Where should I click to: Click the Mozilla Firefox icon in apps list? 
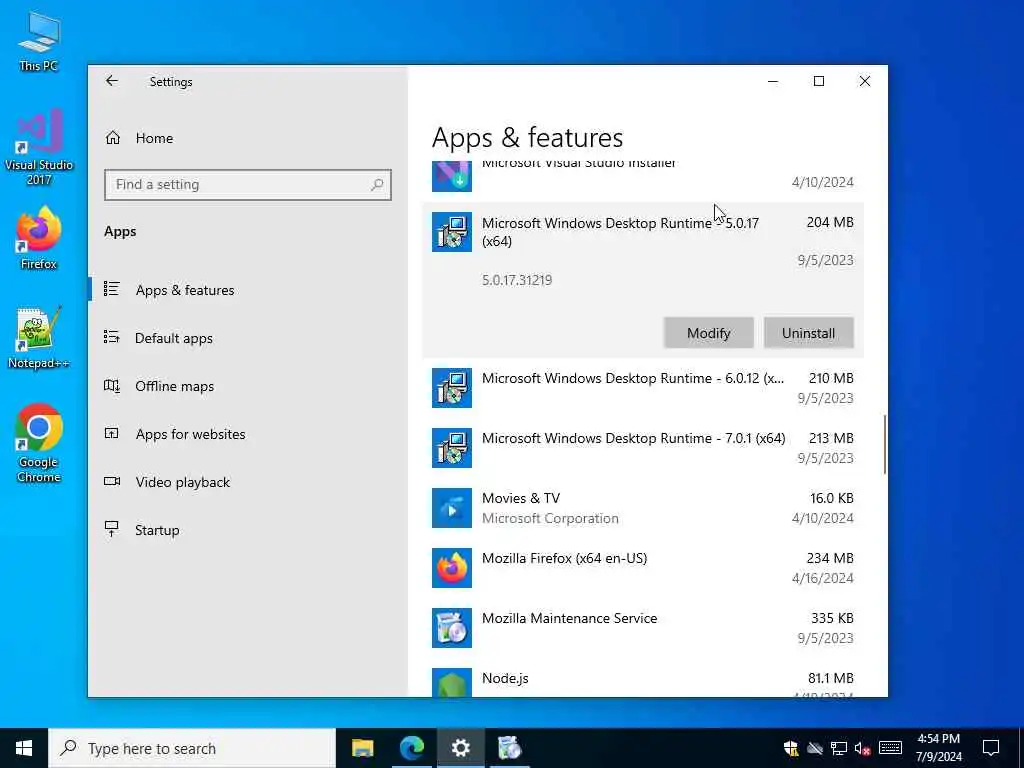(x=452, y=568)
